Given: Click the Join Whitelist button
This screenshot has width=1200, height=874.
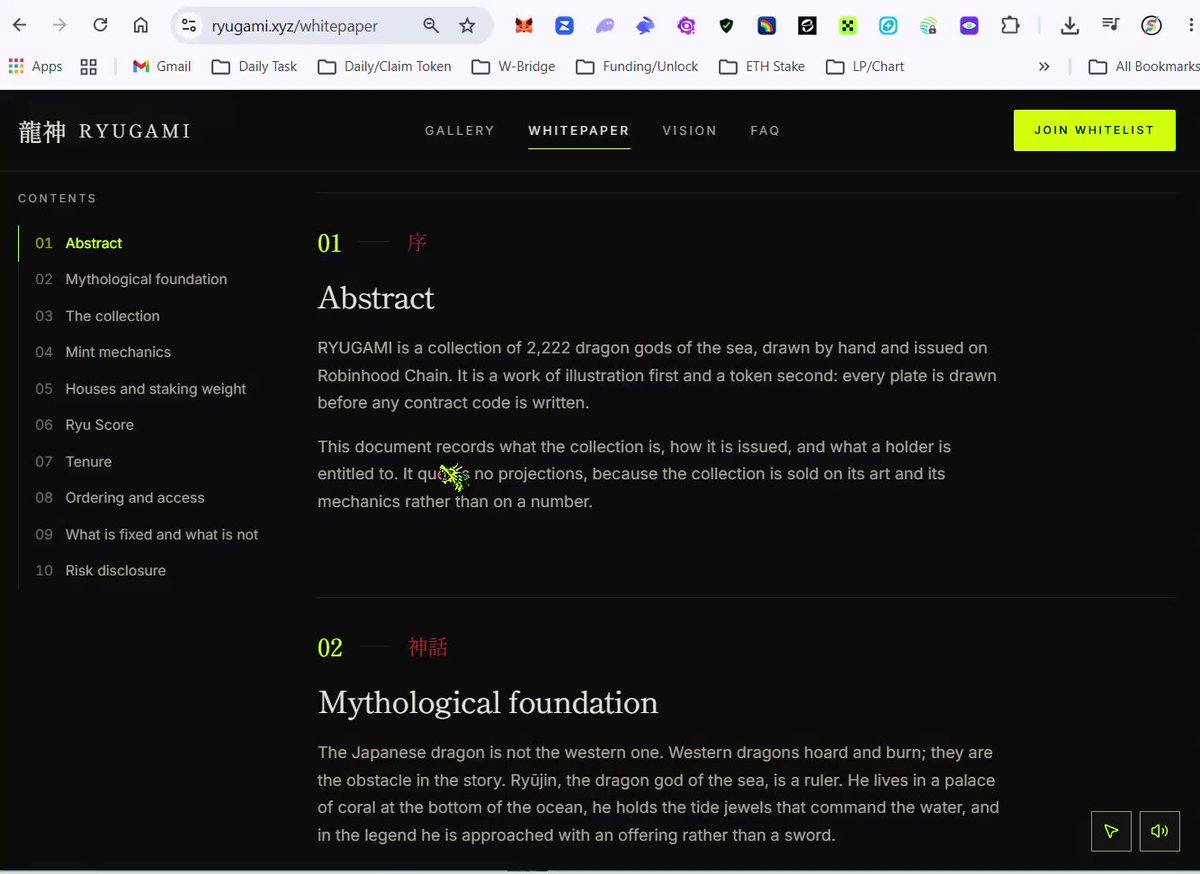Looking at the screenshot, I should tap(1094, 130).
